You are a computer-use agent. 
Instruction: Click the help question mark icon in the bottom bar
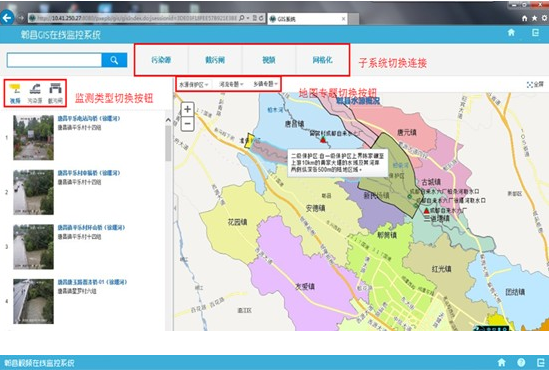[x=521, y=362]
